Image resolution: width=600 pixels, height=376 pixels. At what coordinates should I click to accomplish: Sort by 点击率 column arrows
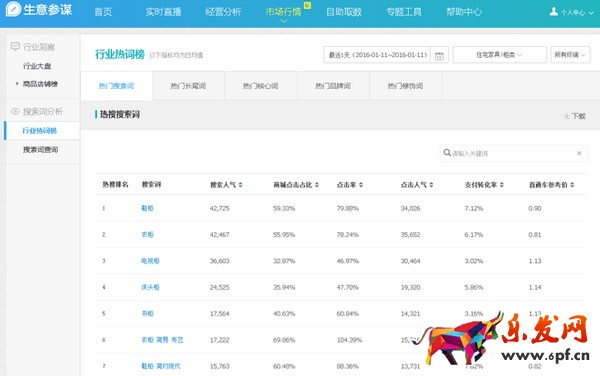click(x=361, y=185)
